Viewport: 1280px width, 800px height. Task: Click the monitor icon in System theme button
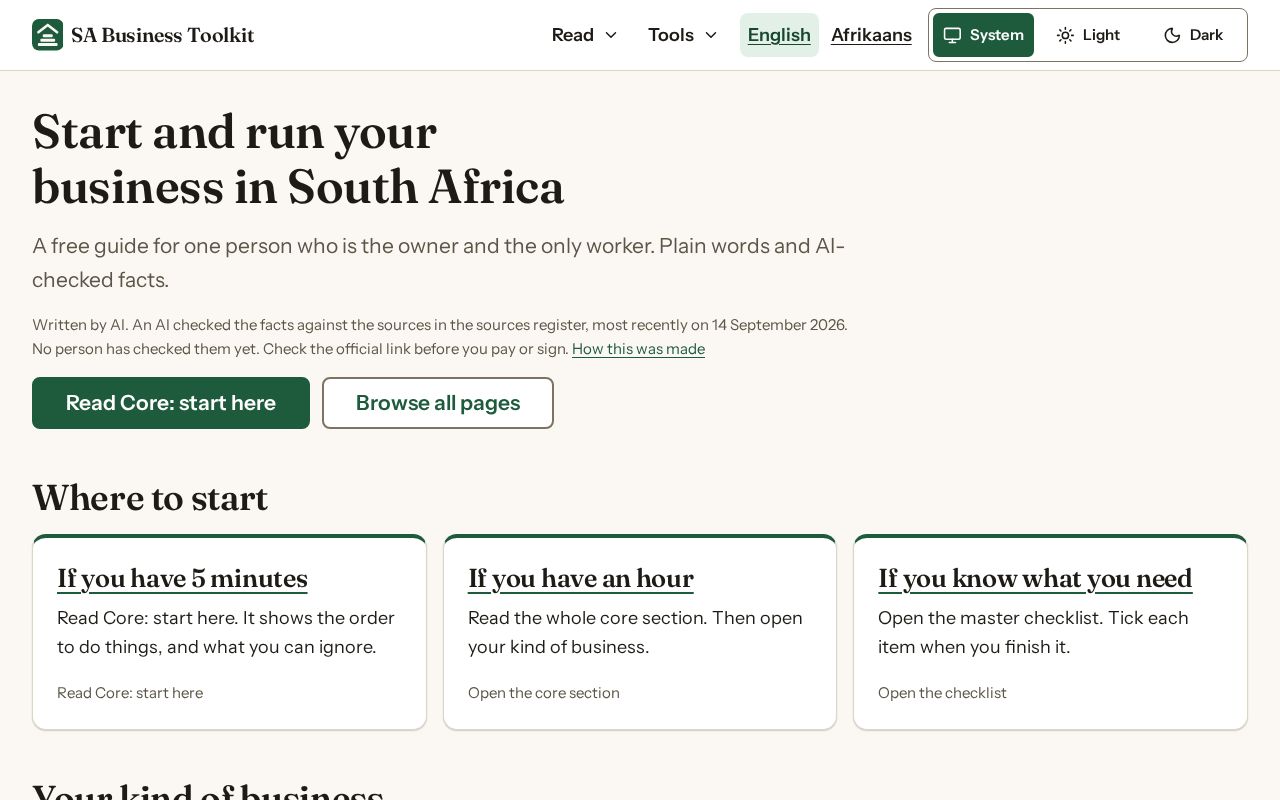[952, 35]
